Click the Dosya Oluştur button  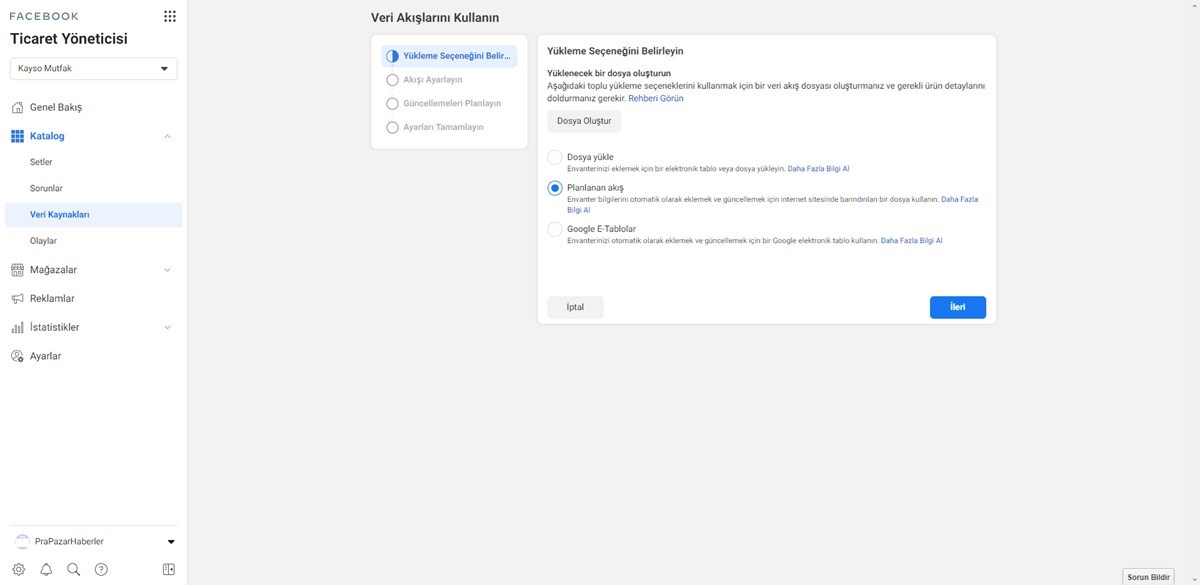pyautogui.click(x=584, y=121)
